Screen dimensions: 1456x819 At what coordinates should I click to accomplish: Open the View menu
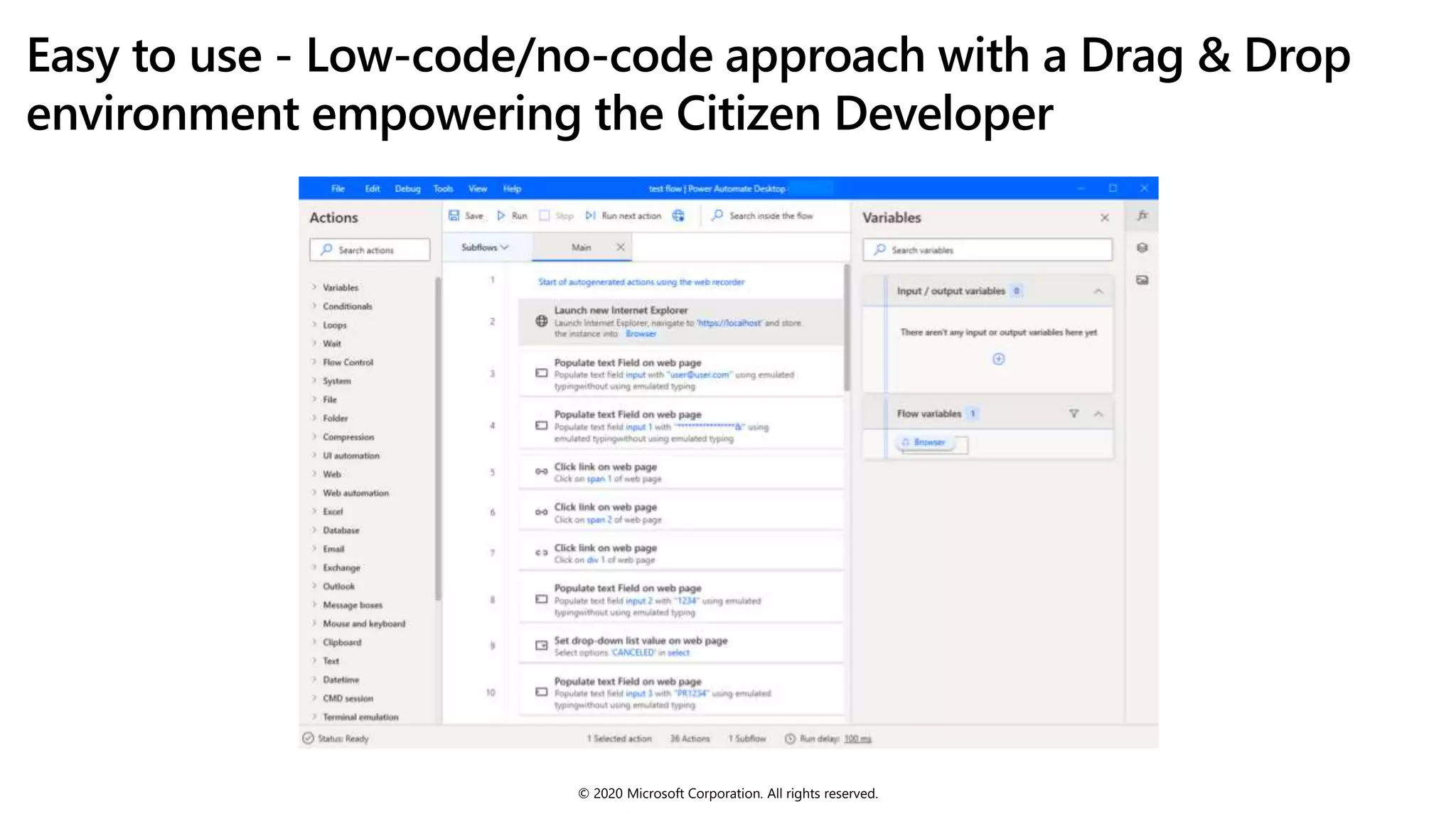(478, 188)
